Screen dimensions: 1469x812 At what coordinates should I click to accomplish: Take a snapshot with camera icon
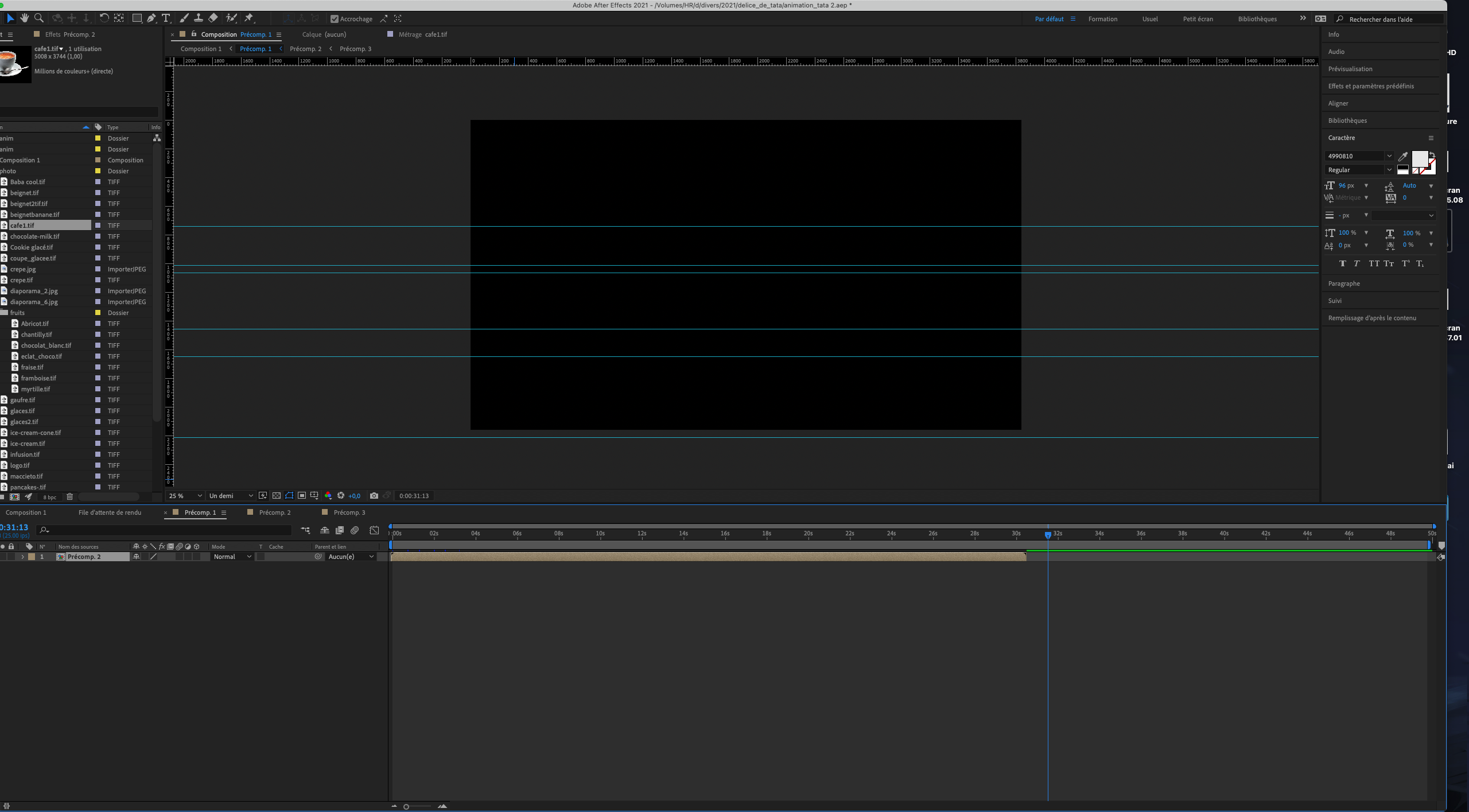click(374, 496)
